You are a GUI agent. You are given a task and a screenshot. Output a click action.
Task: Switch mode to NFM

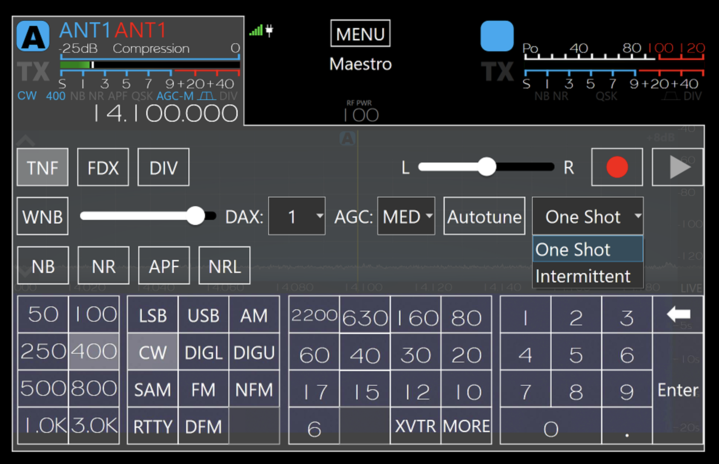click(x=254, y=389)
